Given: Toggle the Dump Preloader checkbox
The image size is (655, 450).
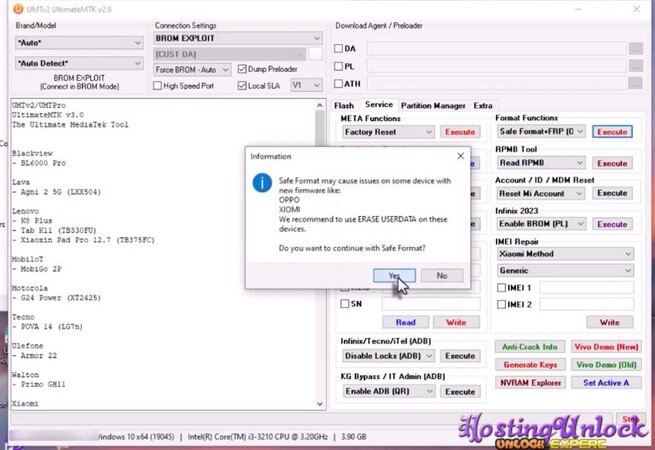Looking at the screenshot, I should tap(243, 70).
